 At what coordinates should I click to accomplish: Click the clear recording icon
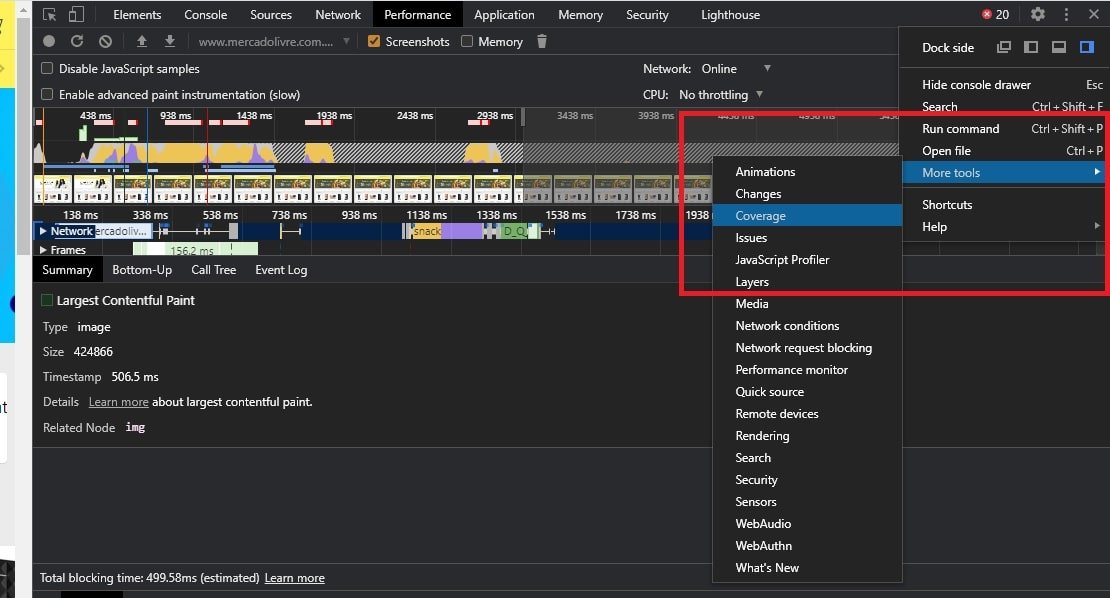pos(105,41)
